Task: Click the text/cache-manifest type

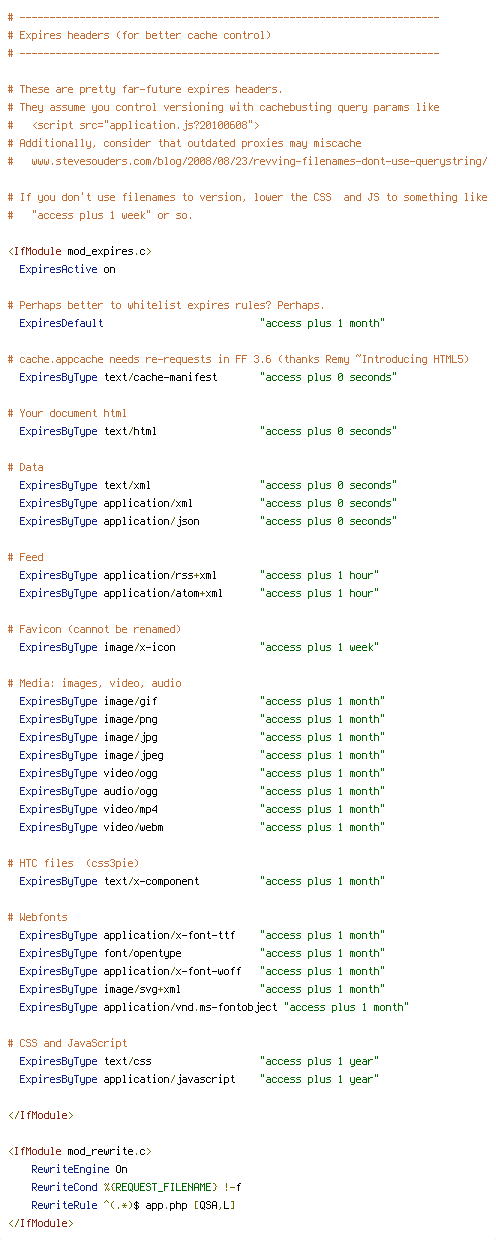Action: coord(161,377)
